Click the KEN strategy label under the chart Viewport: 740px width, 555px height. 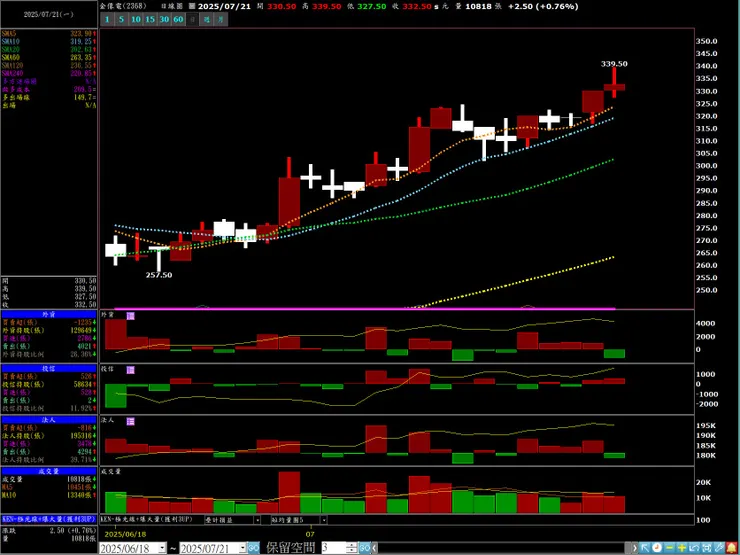(145, 519)
